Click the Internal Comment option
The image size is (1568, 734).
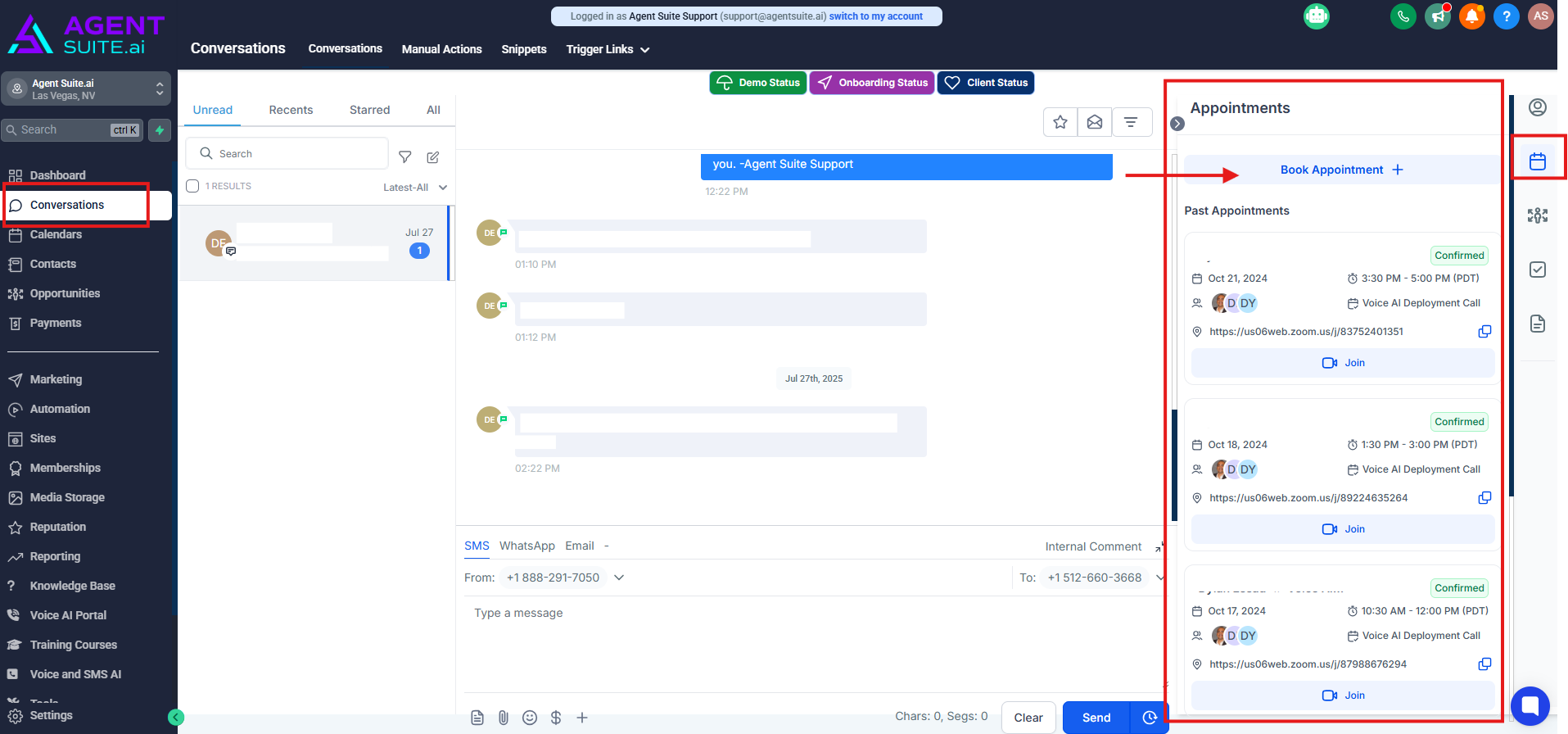coord(1093,546)
